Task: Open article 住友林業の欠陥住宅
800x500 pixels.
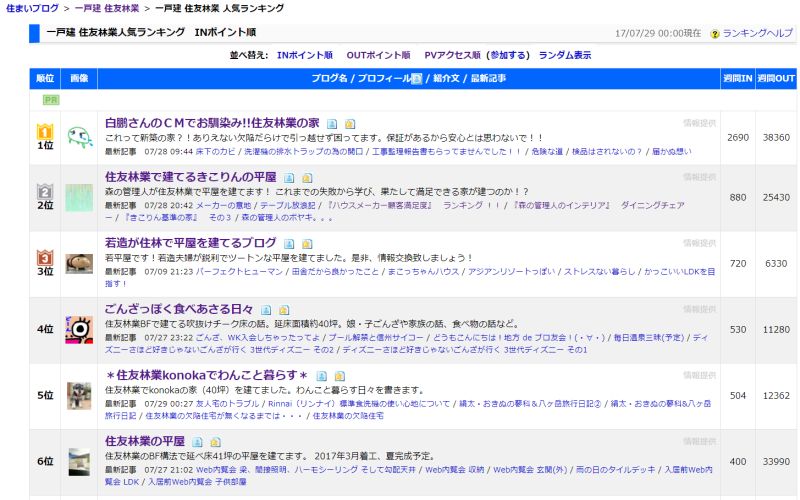Action: coord(348,416)
